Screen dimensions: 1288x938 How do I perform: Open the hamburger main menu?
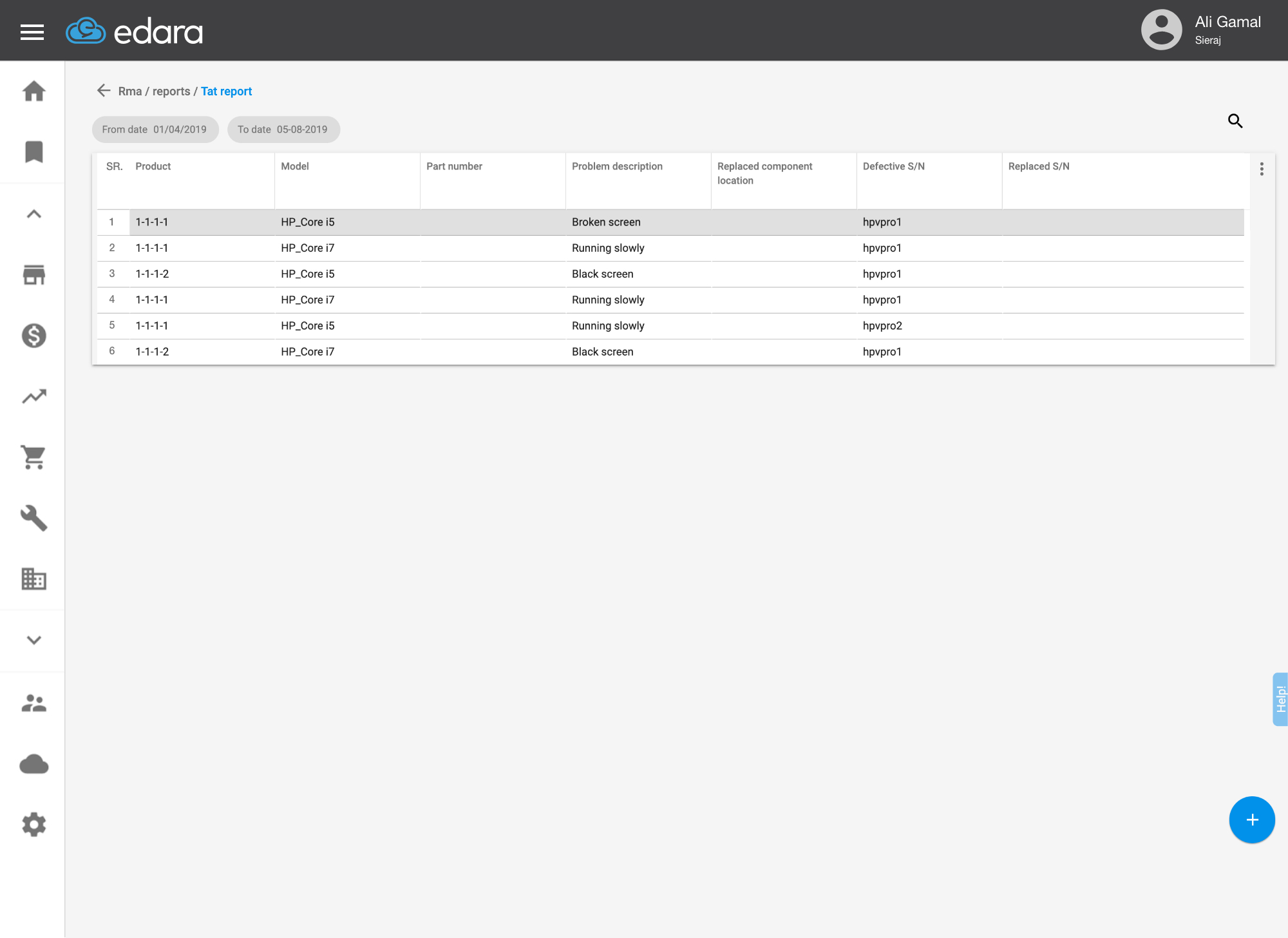point(32,32)
